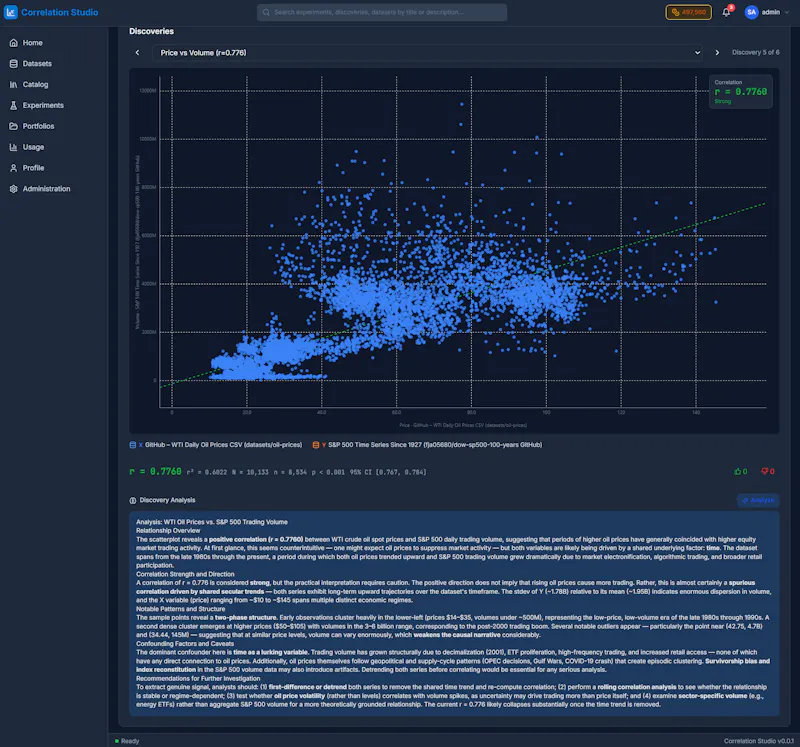
Task: Open the S&P 500 Time Series dataset link
Action: (435, 445)
